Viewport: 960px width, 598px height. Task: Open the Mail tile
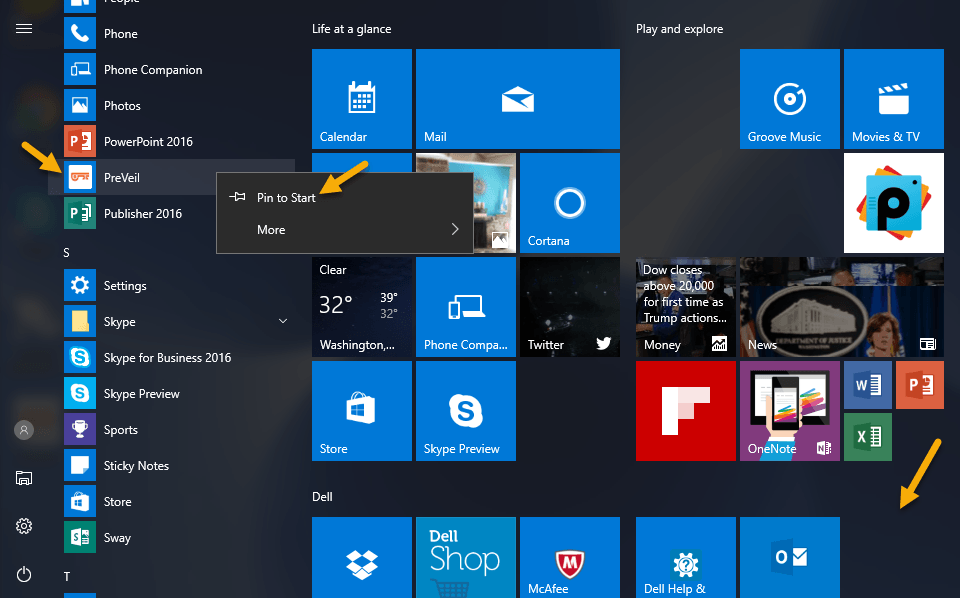pos(517,99)
